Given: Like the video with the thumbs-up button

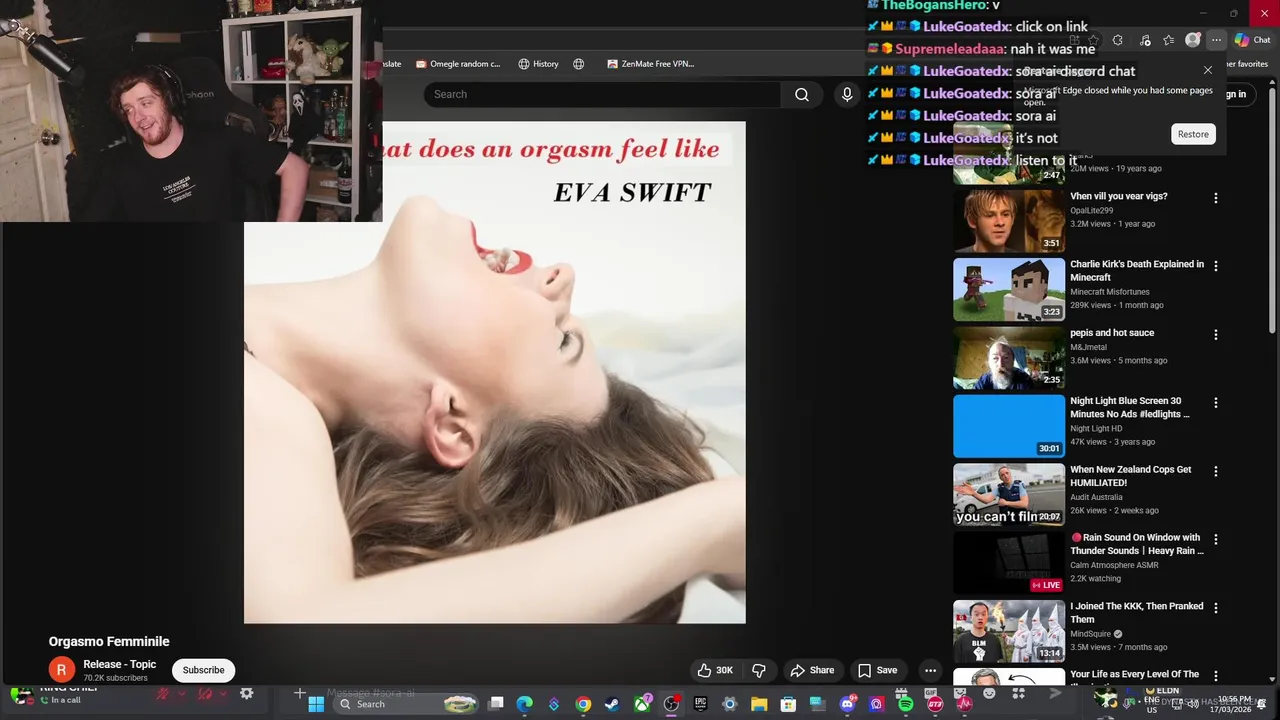Looking at the screenshot, I should [x=716, y=670].
